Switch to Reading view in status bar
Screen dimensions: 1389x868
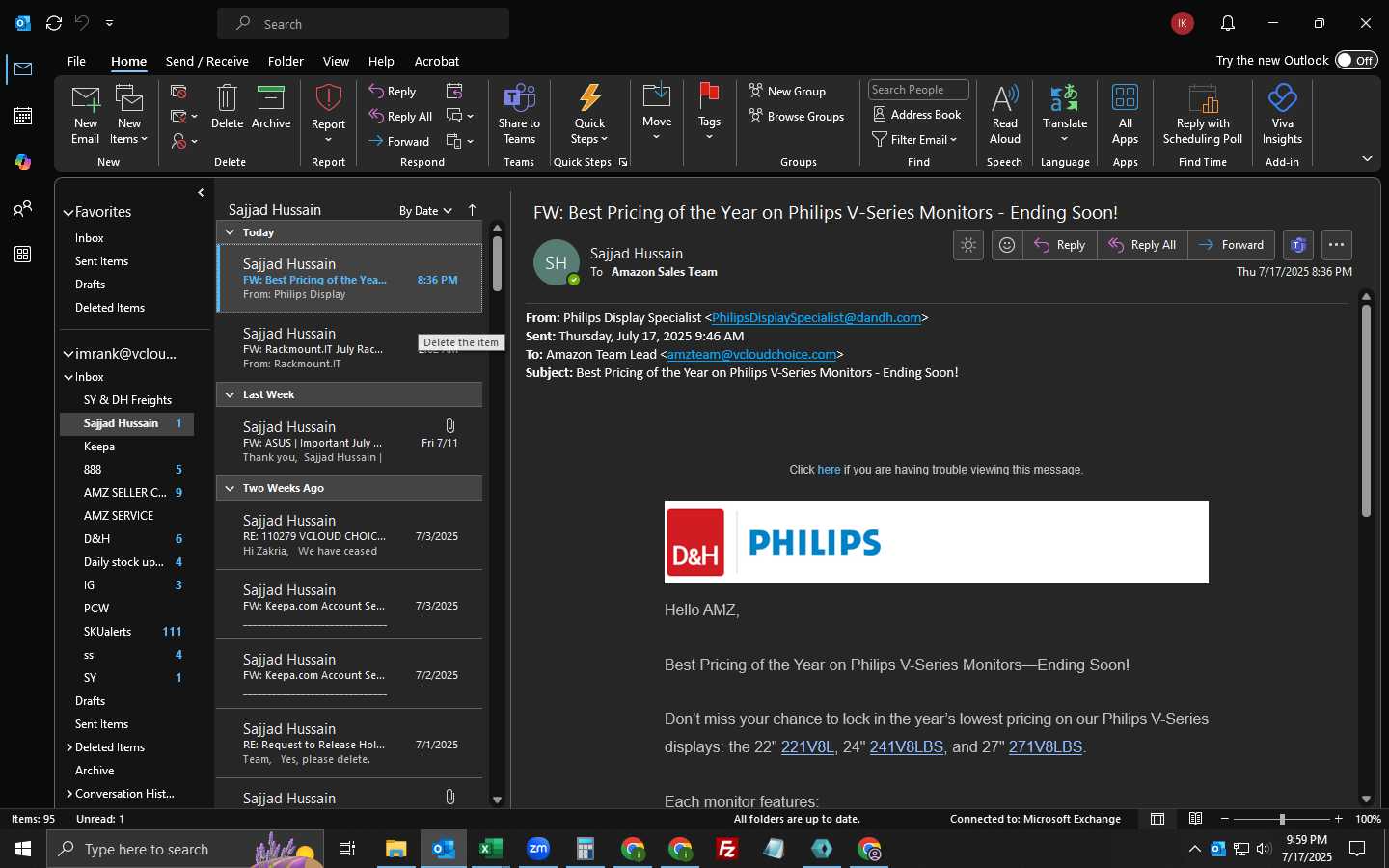(x=1195, y=819)
